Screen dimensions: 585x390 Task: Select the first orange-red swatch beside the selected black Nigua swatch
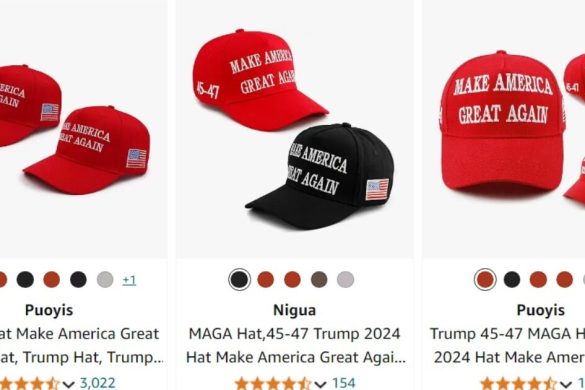coord(266,280)
